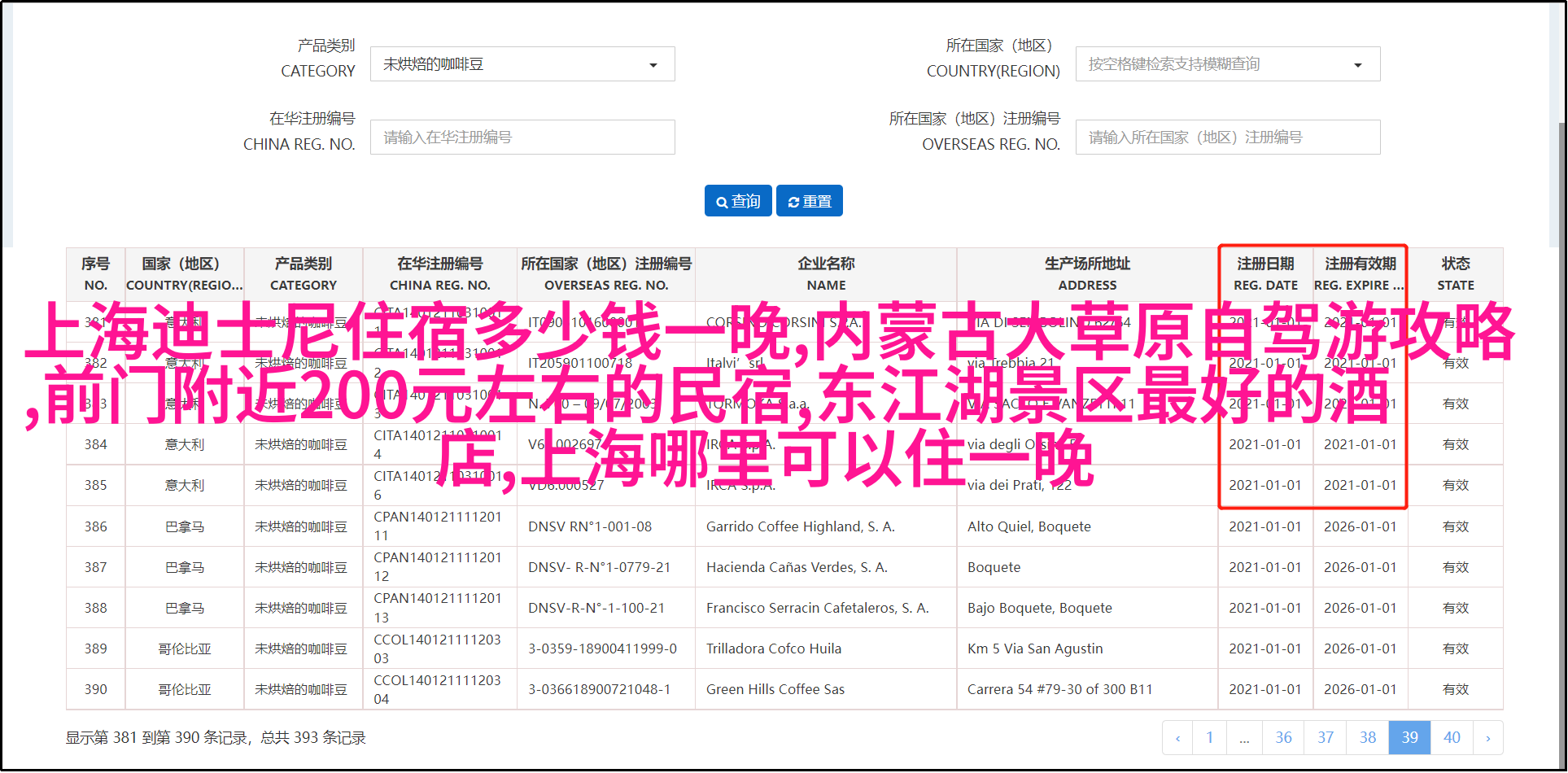Jump to page 40
This screenshot has height=773, width=1568.
tap(1452, 738)
